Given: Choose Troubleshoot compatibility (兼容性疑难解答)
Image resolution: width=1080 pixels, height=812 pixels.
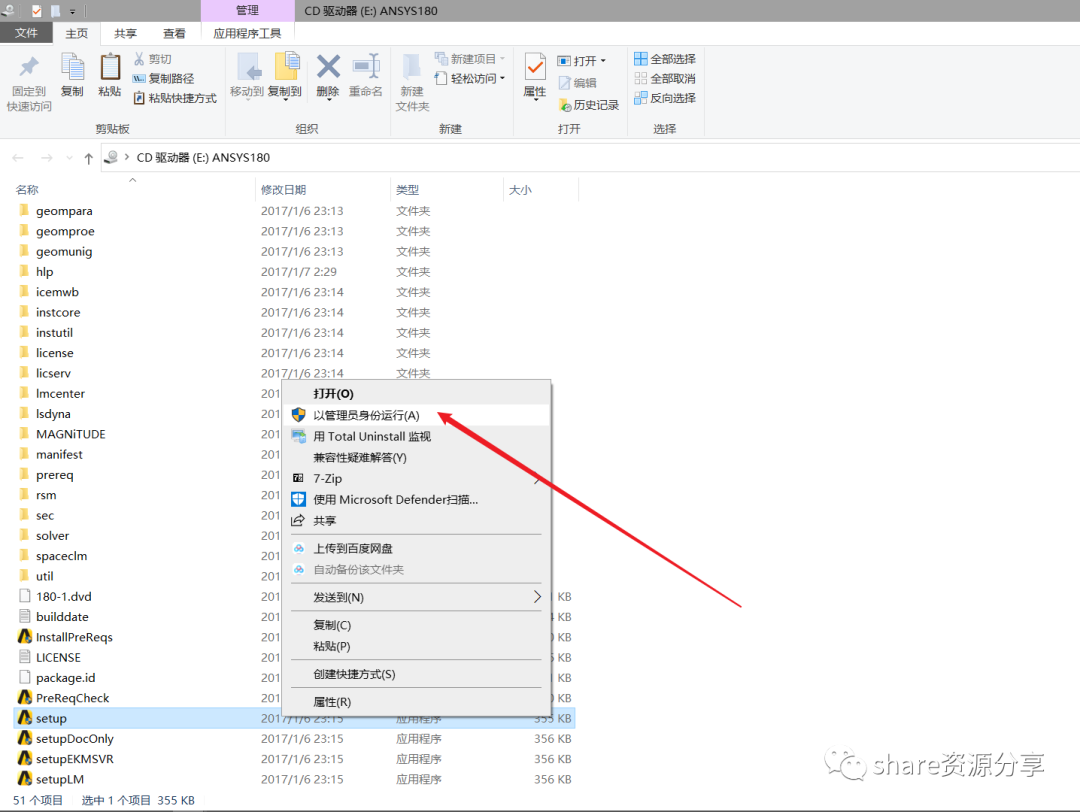Looking at the screenshot, I should coord(416,457).
